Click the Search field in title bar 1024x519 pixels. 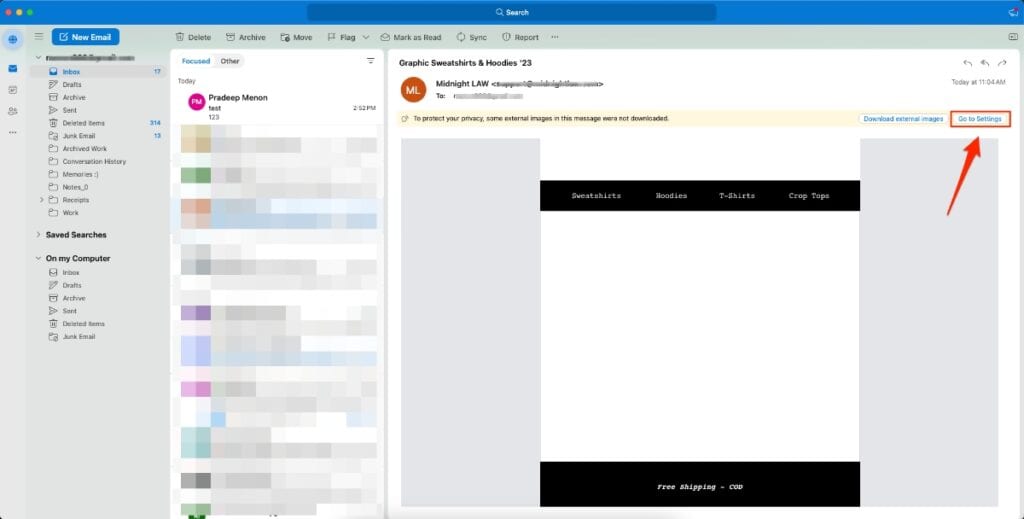pos(511,12)
